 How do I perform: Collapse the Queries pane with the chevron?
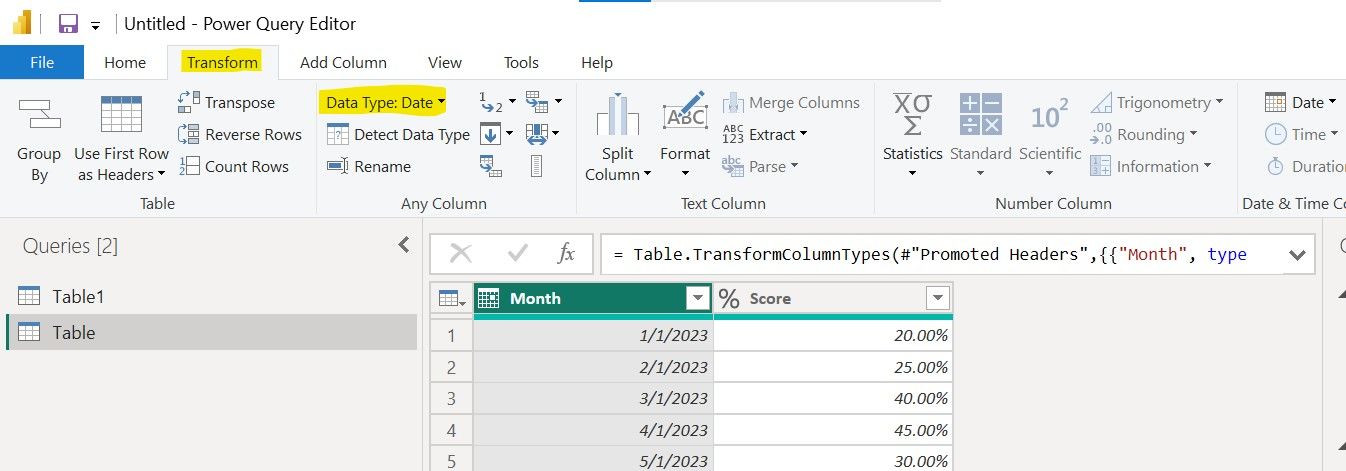click(x=404, y=244)
